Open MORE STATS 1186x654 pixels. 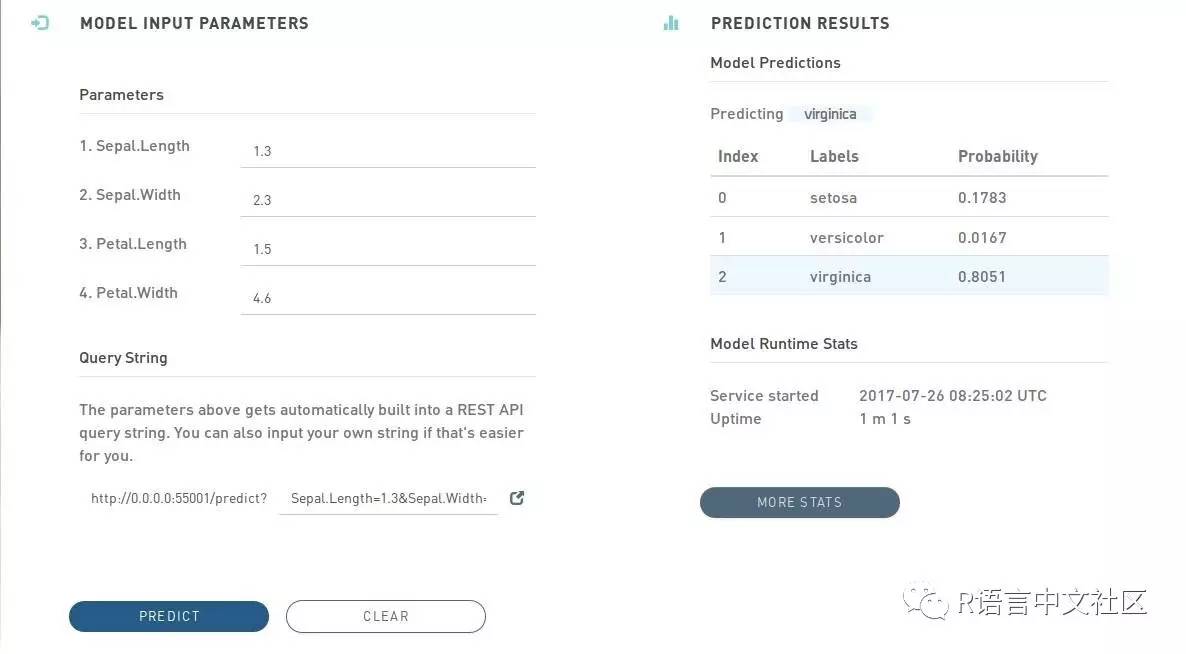pos(799,502)
